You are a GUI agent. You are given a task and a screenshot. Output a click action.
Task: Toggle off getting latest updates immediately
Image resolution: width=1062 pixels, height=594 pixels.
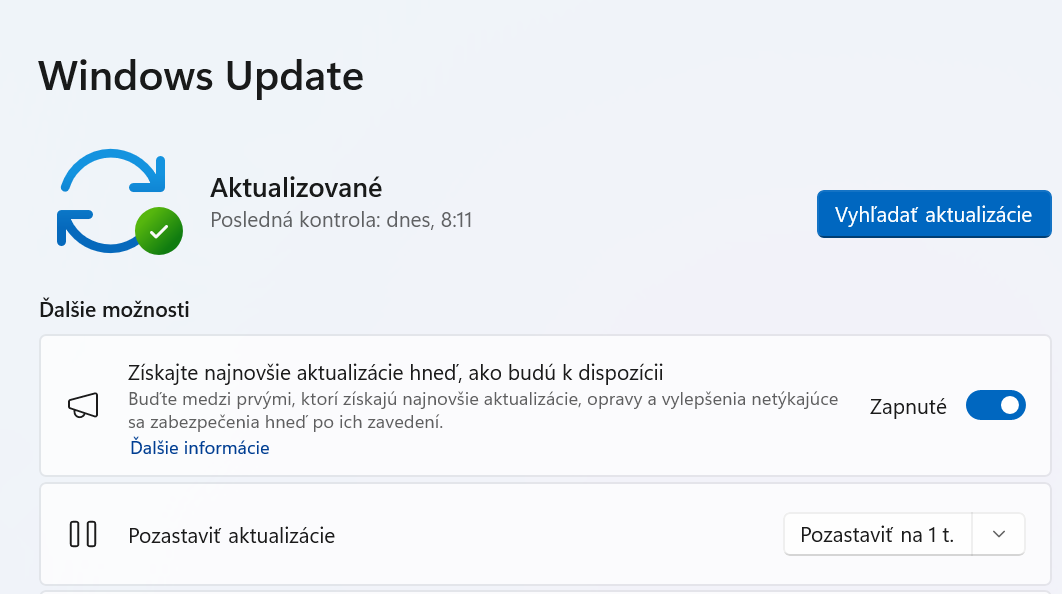pos(996,405)
